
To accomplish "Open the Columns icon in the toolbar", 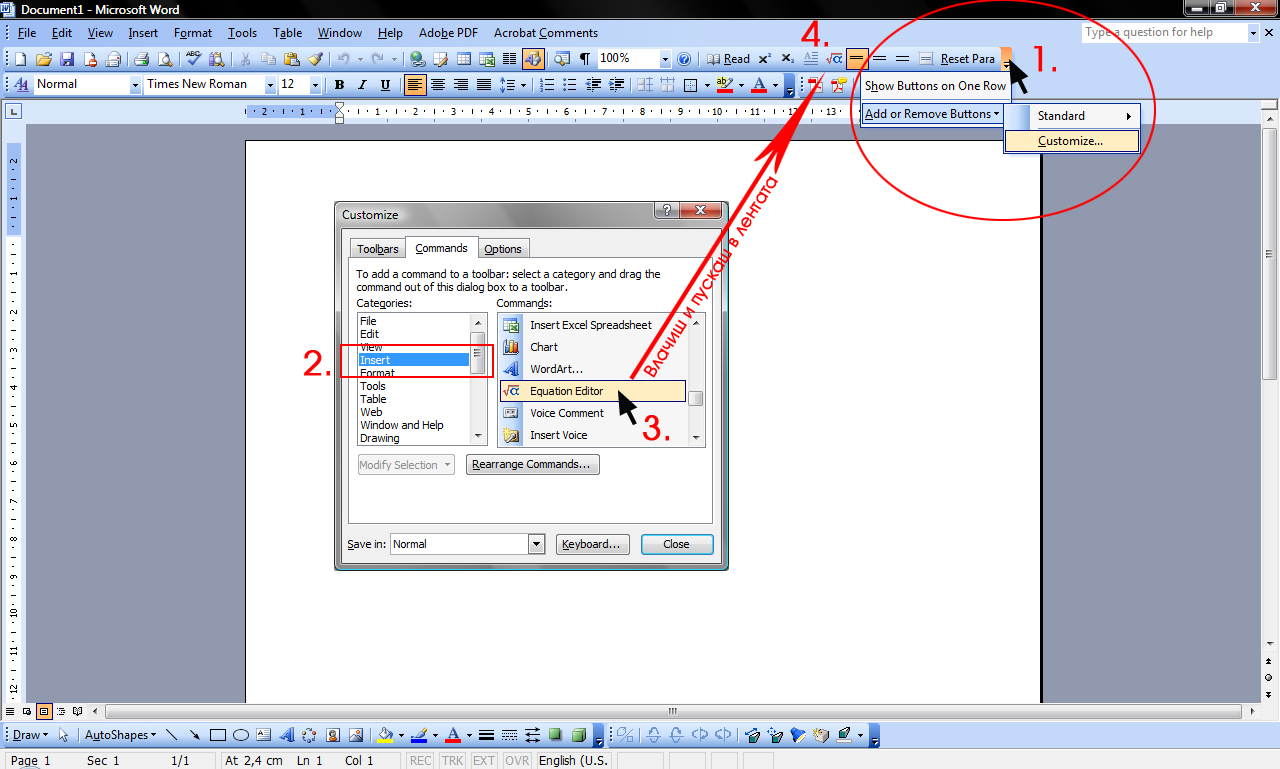I will (509, 59).
